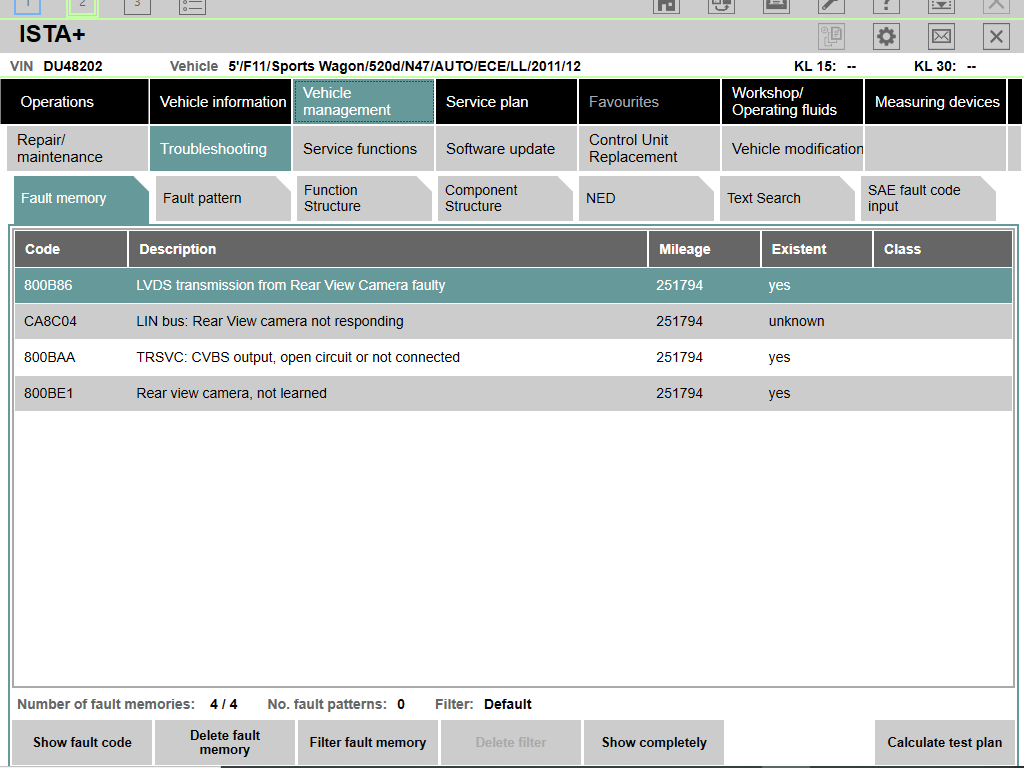Image resolution: width=1024 pixels, height=768 pixels.
Task: Click the Delete fault memory button
Action: [225, 743]
